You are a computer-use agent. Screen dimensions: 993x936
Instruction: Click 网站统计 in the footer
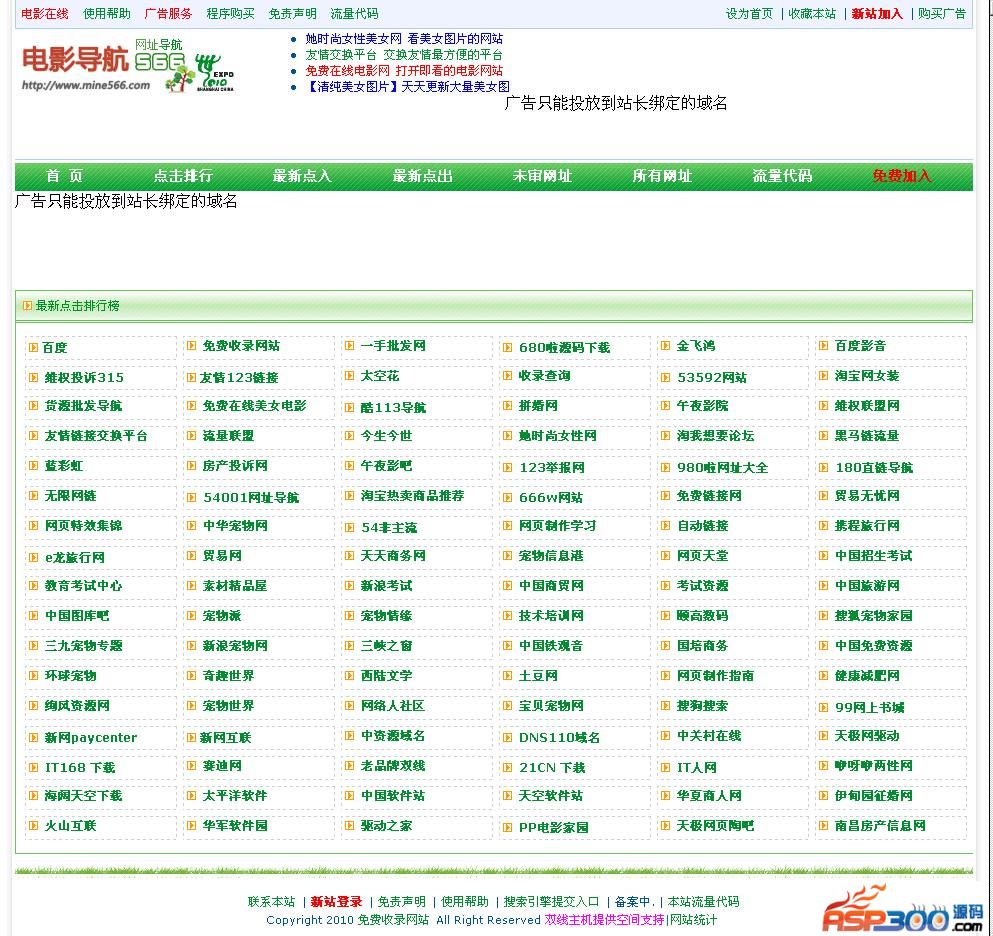[693, 920]
